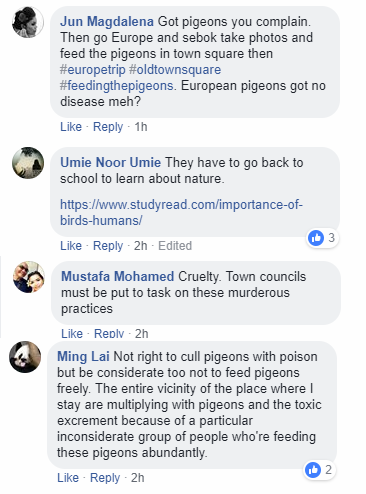Open Umie Noor Umie's avatar
This screenshot has width=366, height=494.
point(28,163)
